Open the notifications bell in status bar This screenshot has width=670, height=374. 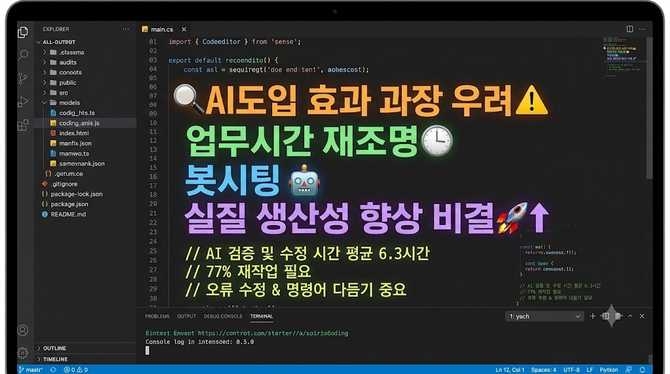coord(642,370)
